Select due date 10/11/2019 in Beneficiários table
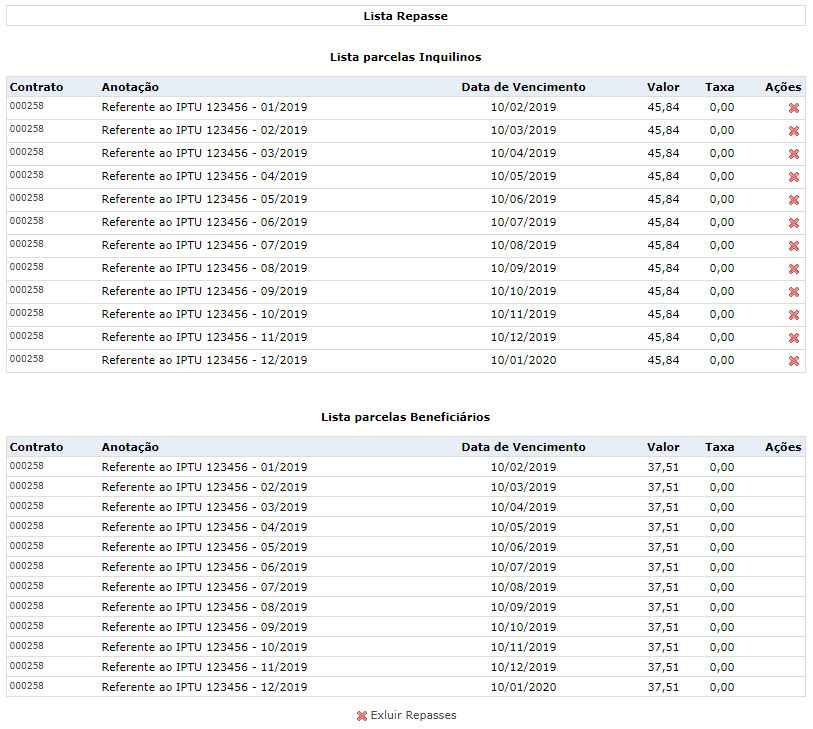The height and width of the screenshot is (729, 813). click(x=523, y=647)
